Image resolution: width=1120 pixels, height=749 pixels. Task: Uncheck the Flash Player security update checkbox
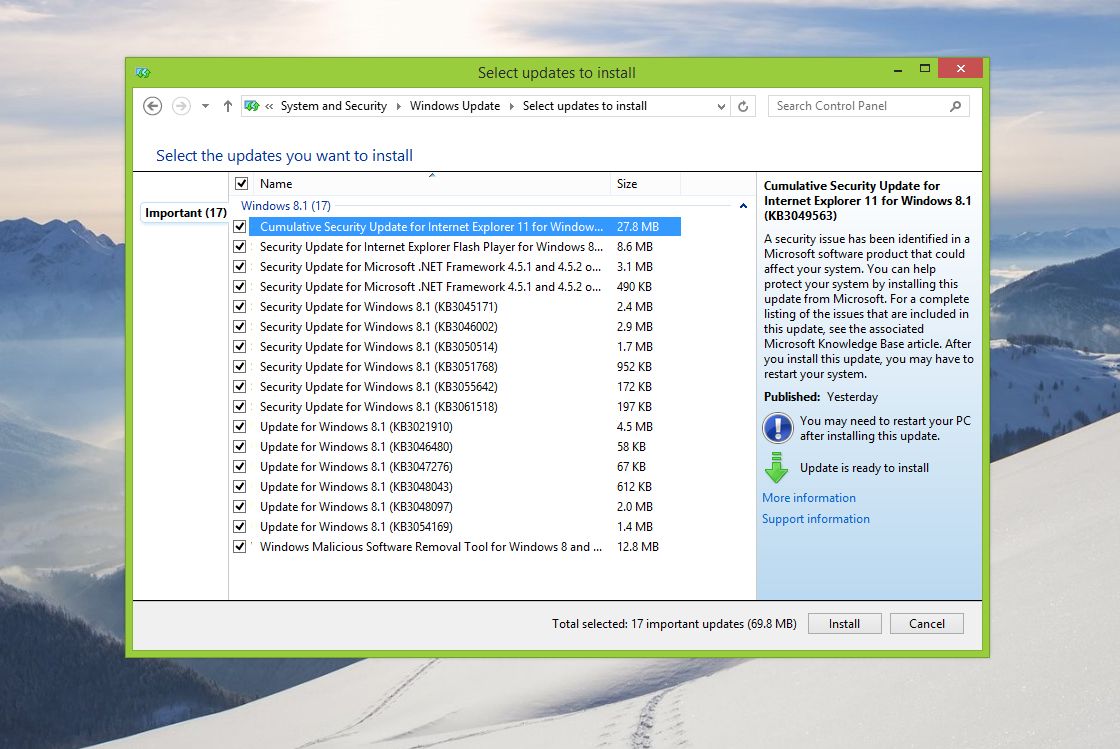click(x=240, y=246)
